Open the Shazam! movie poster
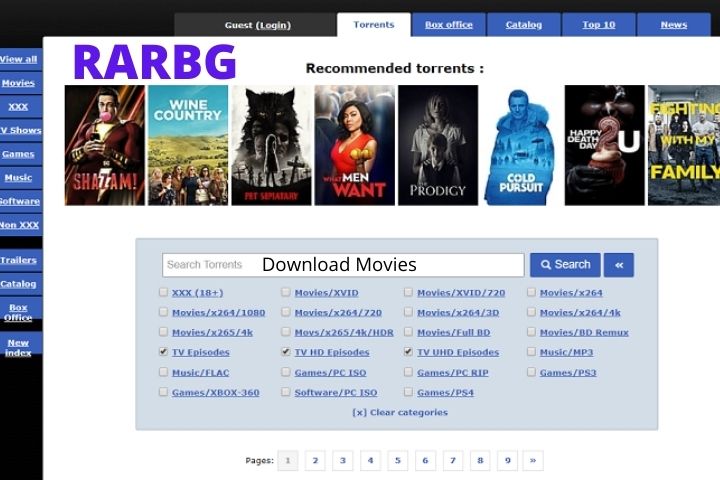The image size is (720, 480). pyautogui.click(x=105, y=145)
